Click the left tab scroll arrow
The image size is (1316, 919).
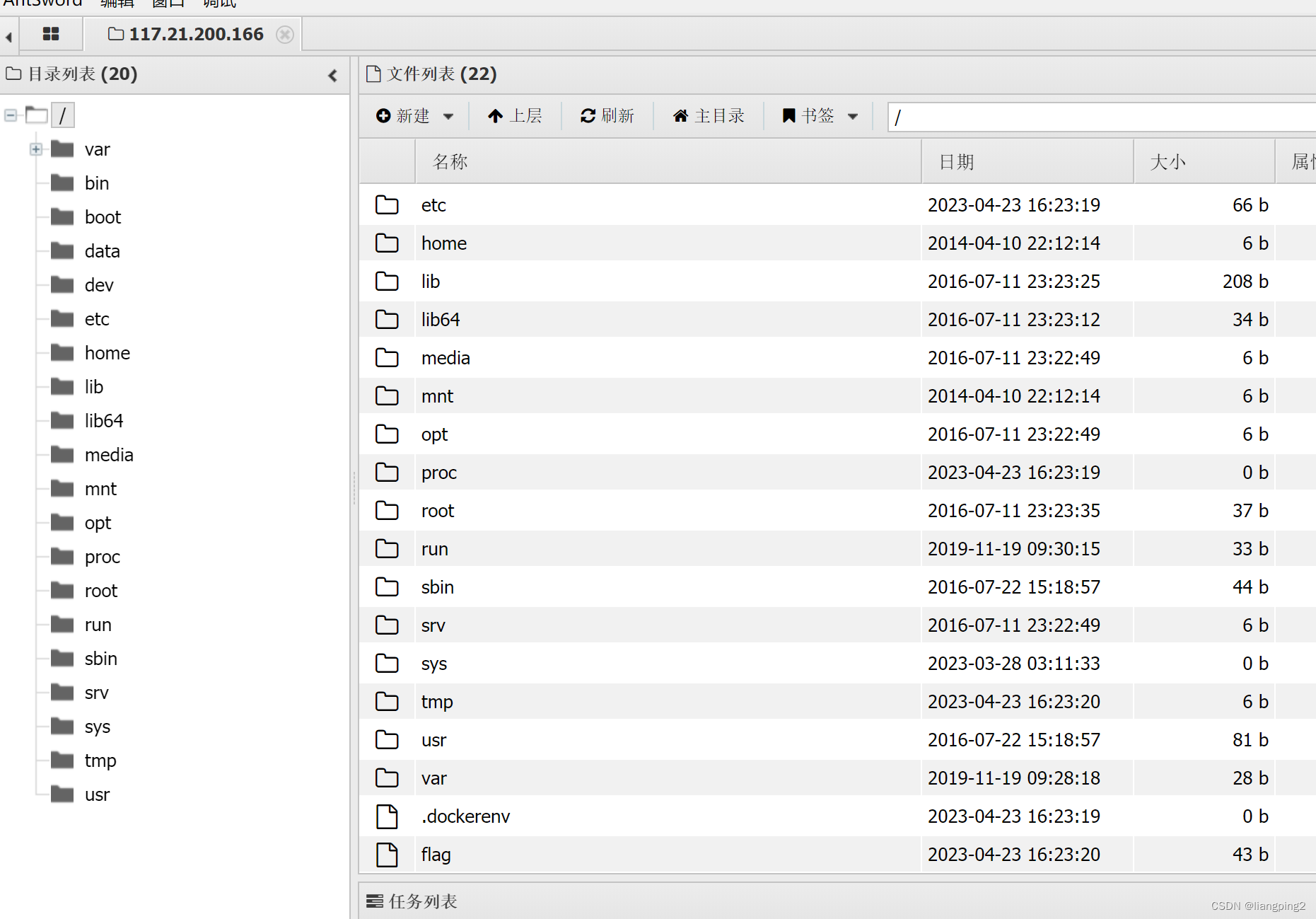click(x=8, y=37)
